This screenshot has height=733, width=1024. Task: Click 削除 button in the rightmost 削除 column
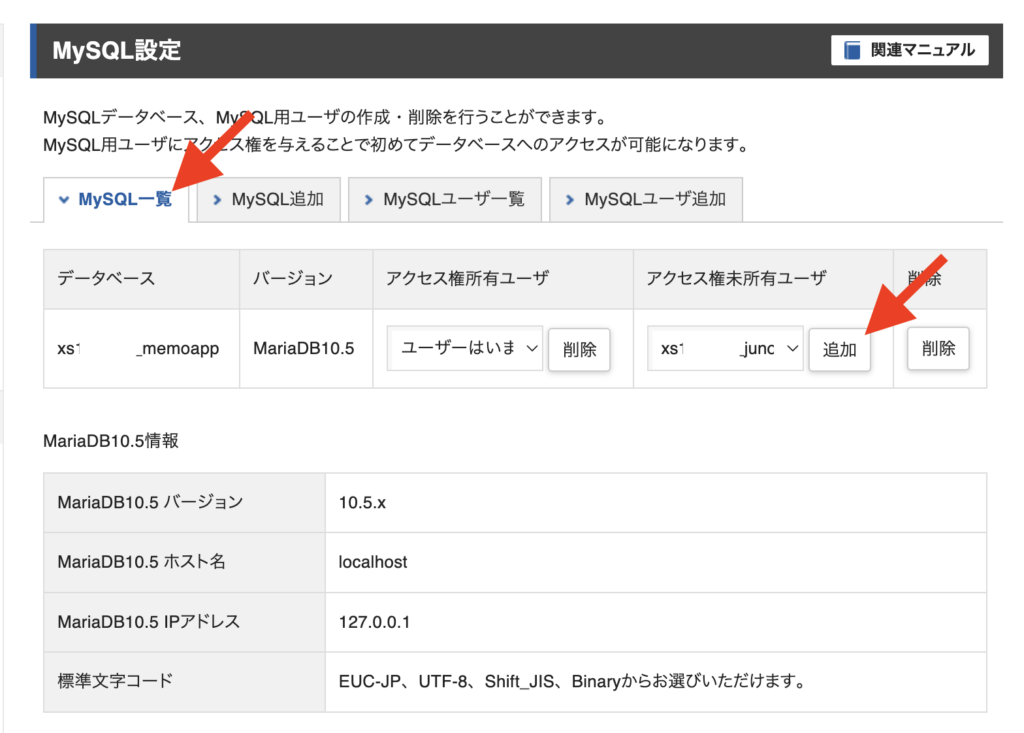[938, 348]
